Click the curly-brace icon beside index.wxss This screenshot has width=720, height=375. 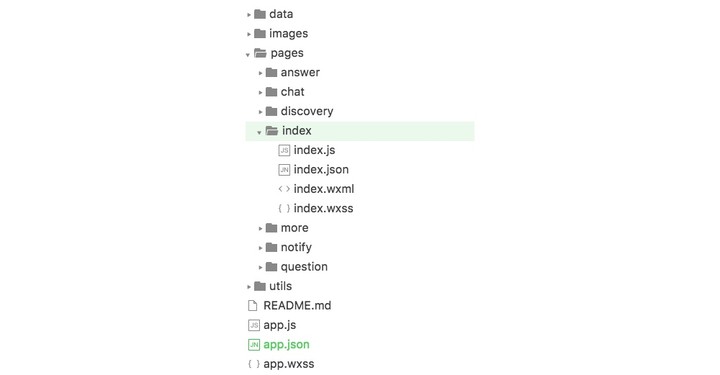[284, 208]
